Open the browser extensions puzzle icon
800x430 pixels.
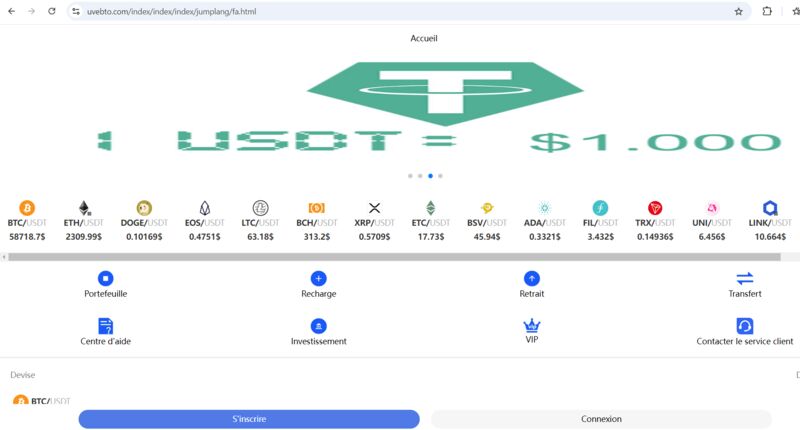click(x=767, y=11)
